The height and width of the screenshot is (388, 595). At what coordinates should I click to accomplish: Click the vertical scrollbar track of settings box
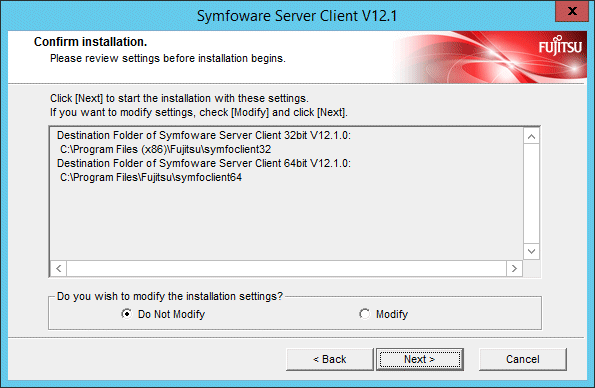click(x=531, y=194)
